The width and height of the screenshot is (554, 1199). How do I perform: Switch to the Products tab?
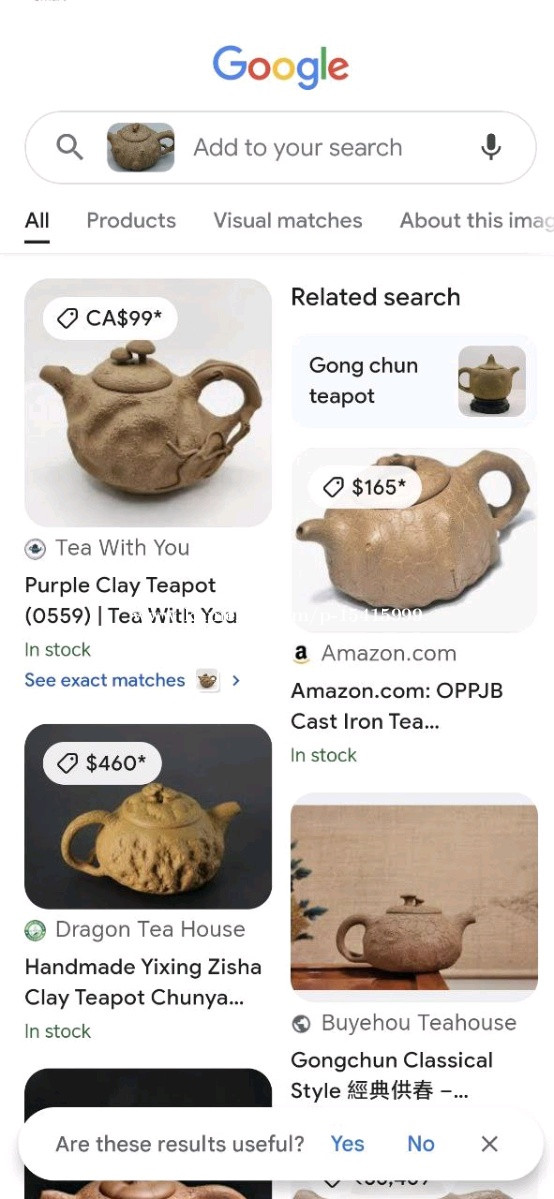(x=131, y=220)
